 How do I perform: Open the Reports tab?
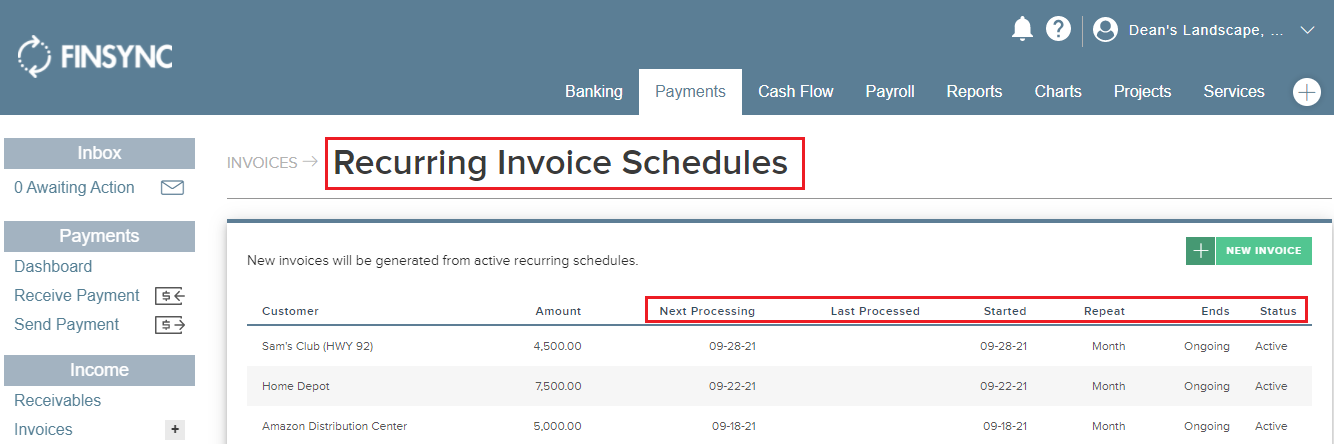[x=974, y=91]
